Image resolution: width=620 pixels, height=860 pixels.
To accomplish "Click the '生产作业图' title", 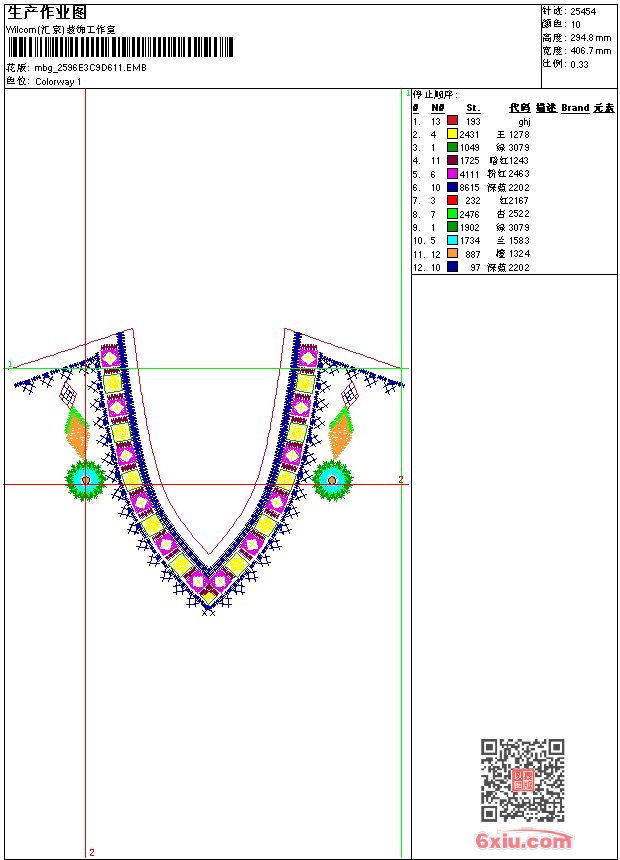I will coord(47,13).
